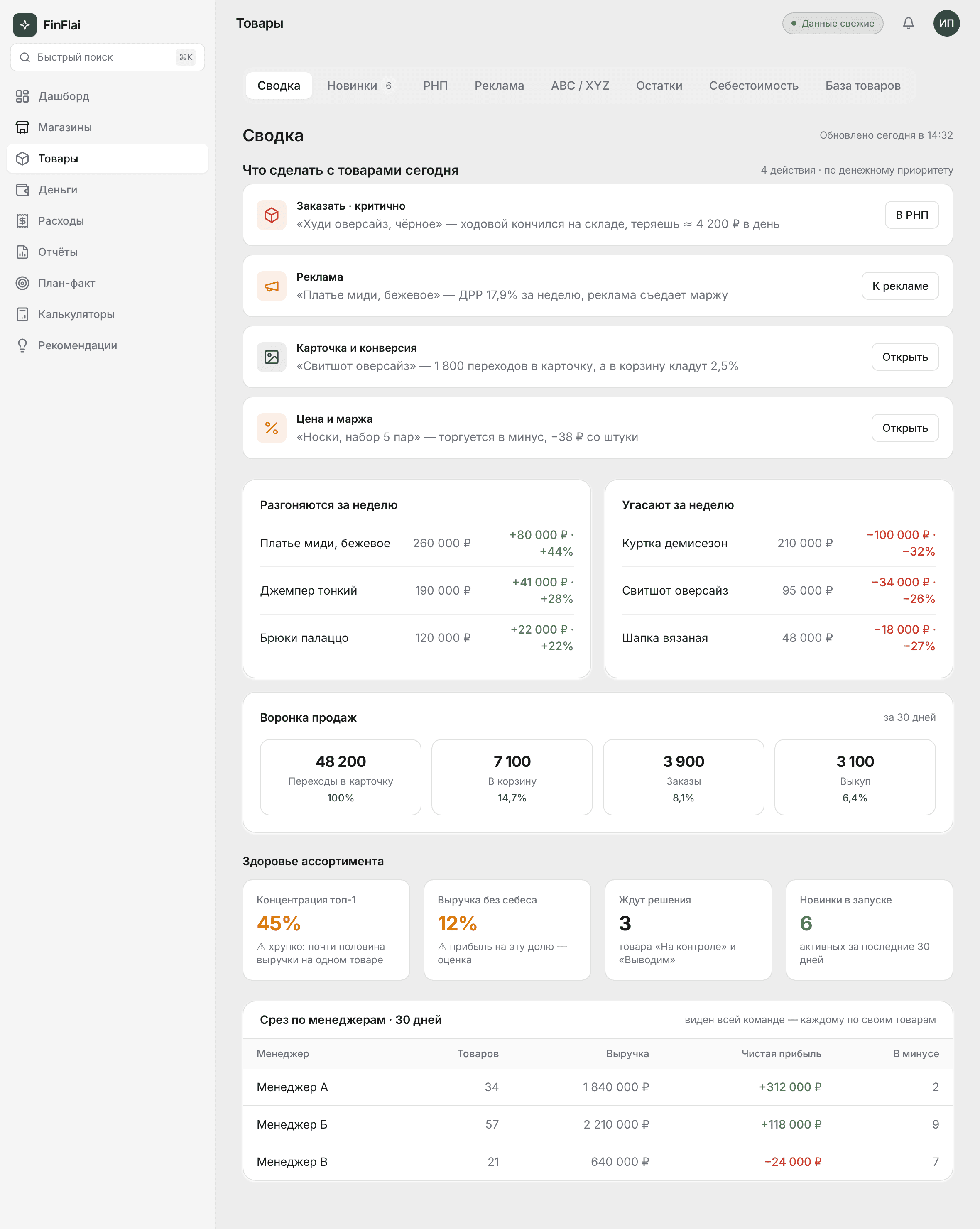The height and width of the screenshot is (1229, 980).
Task: Click the red box icon for Заказать · критично
Action: click(271, 215)
